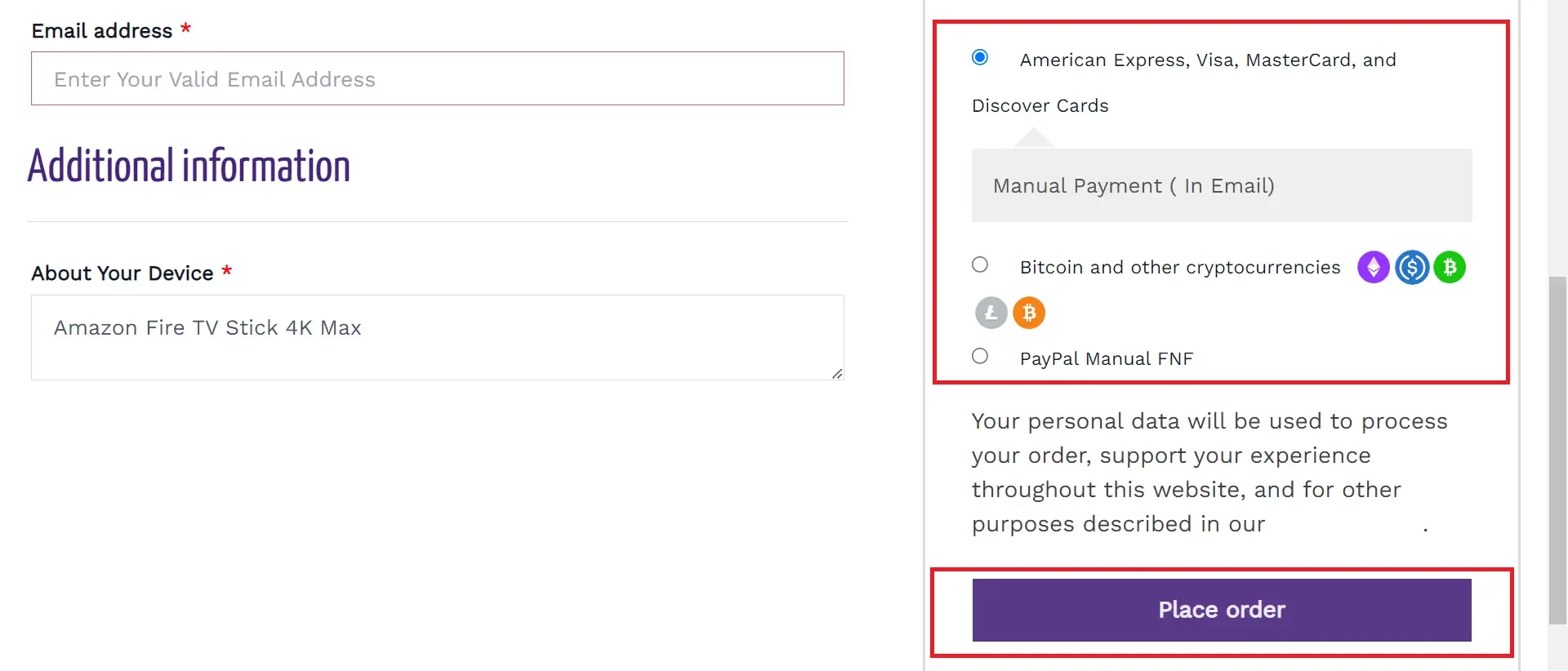The height and width of the screenshot is (671, 1568).
Task: Focus the Email address input field
Action: coord(438,78)
